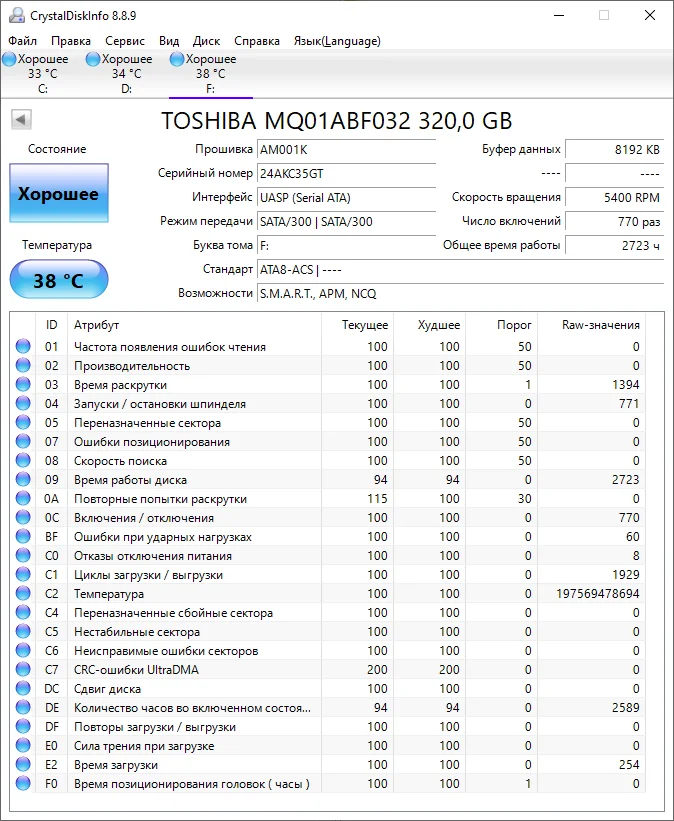Open the Файл menu
The image size is (674, 821).
point(23,41)
